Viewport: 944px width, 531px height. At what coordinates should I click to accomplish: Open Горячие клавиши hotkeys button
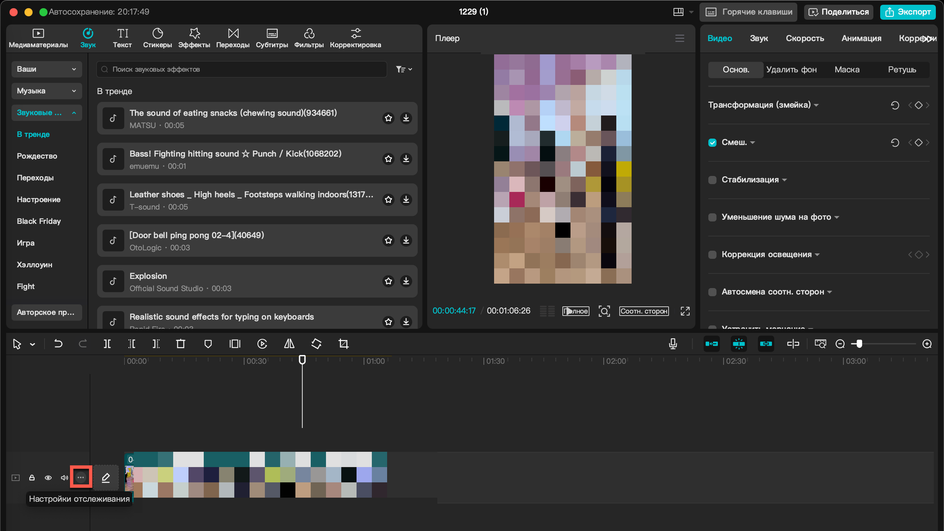748,12
